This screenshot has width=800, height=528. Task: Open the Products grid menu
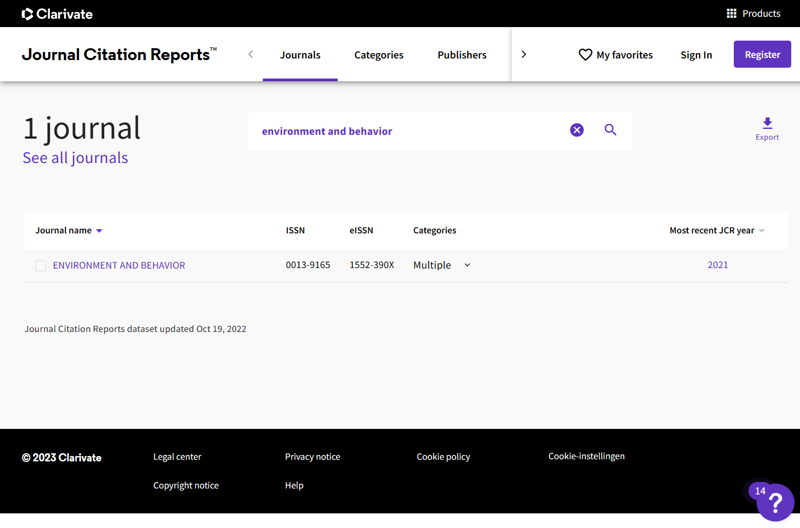(753, 14)
